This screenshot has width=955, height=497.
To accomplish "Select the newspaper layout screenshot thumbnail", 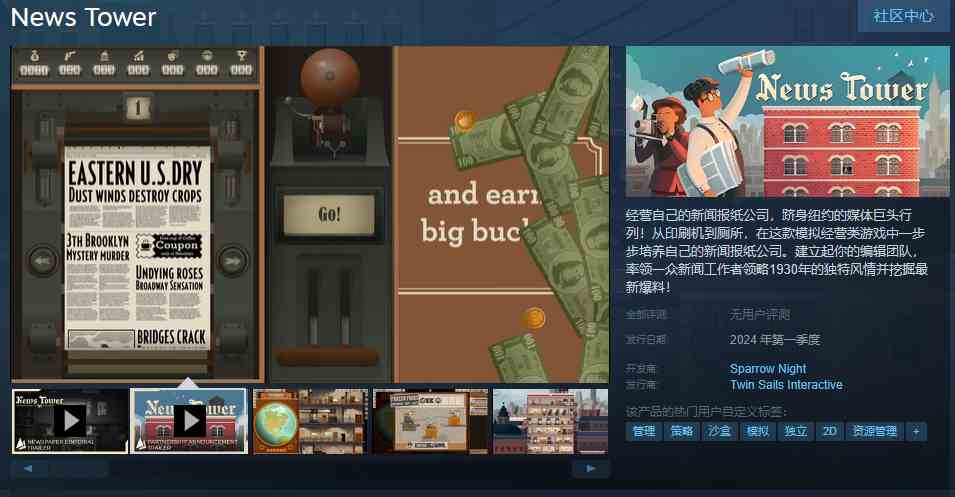I will tap(430, 421).
